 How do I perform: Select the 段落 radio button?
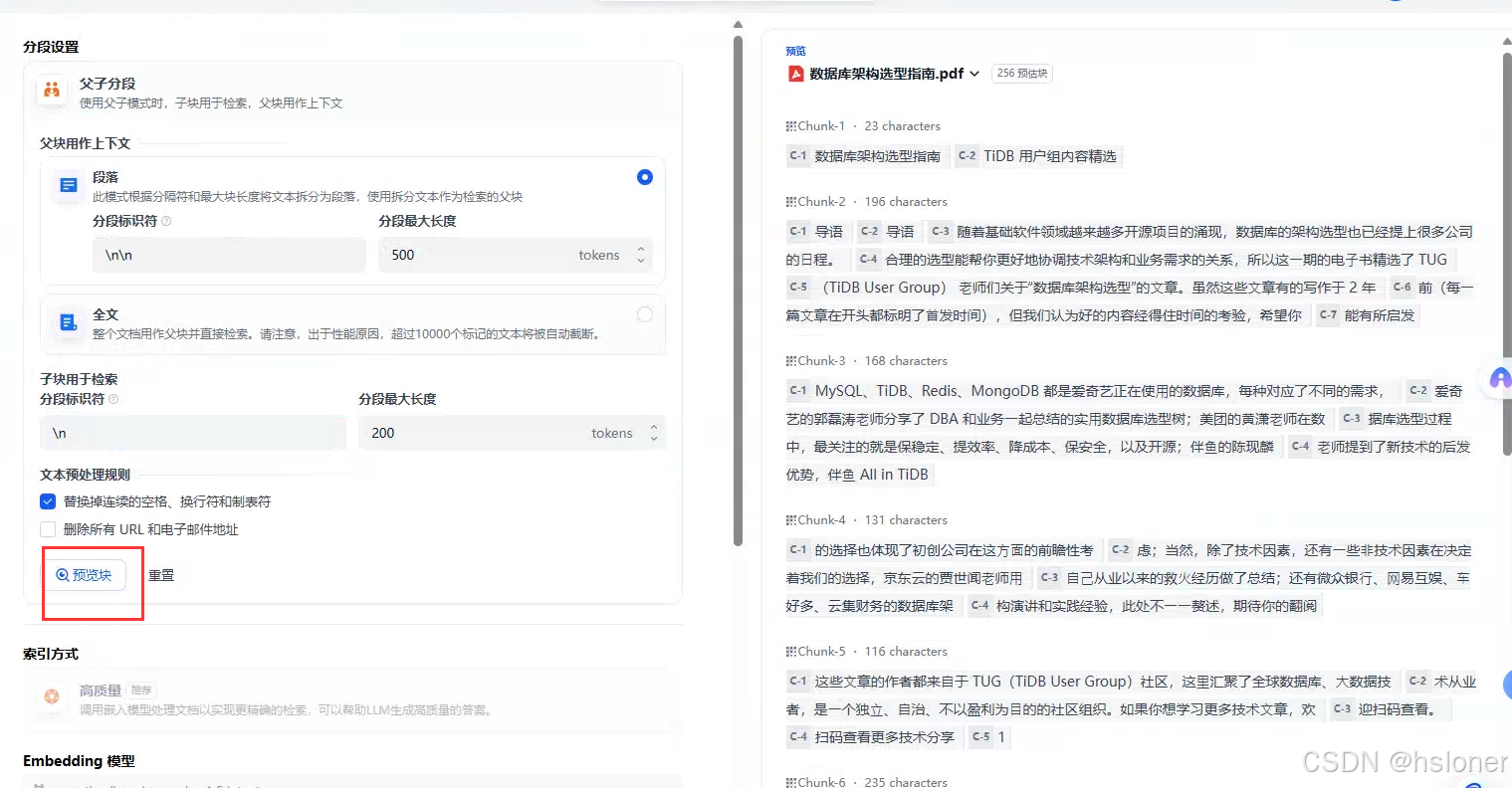645,177
